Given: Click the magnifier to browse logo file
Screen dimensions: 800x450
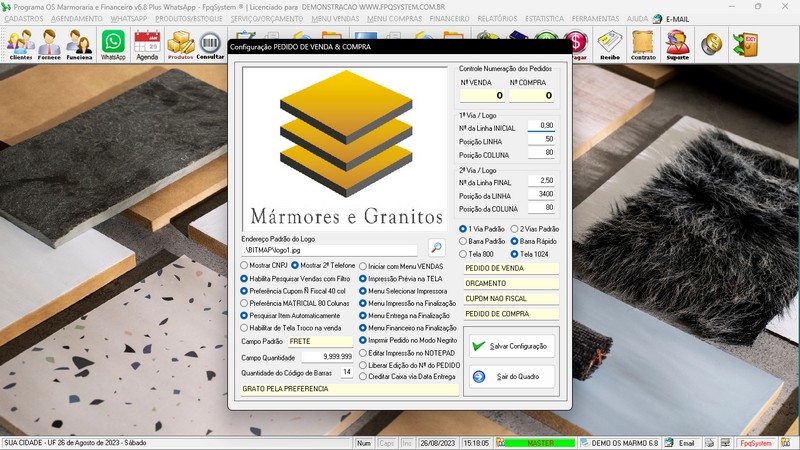Looking at the screenshot, I should [x=436, y=248].
